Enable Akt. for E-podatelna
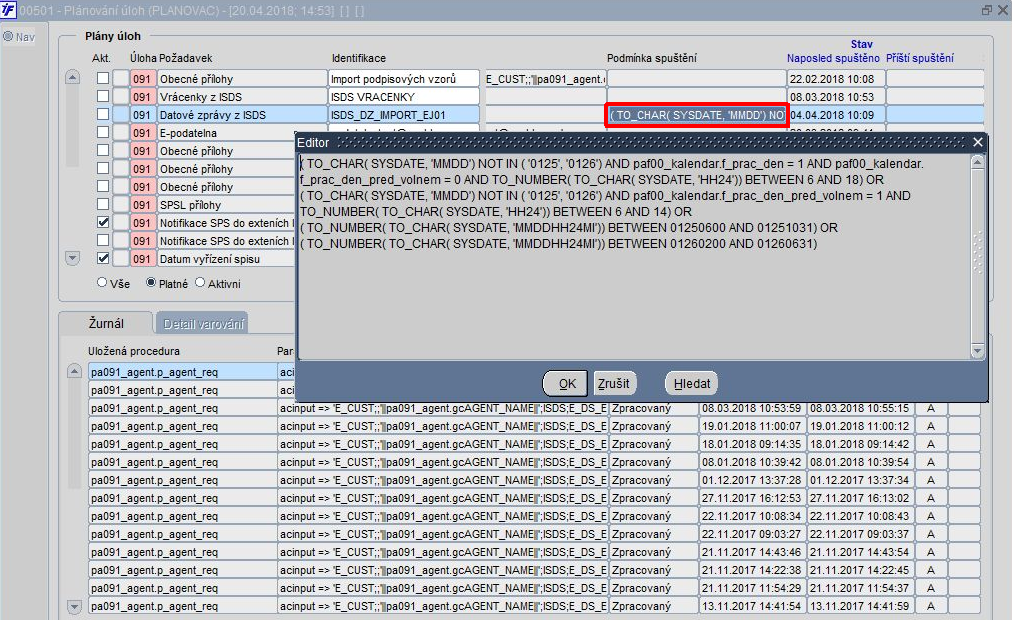Image resolution: width=1012 pixels, height=620 pixels. (x=103, y=132)
